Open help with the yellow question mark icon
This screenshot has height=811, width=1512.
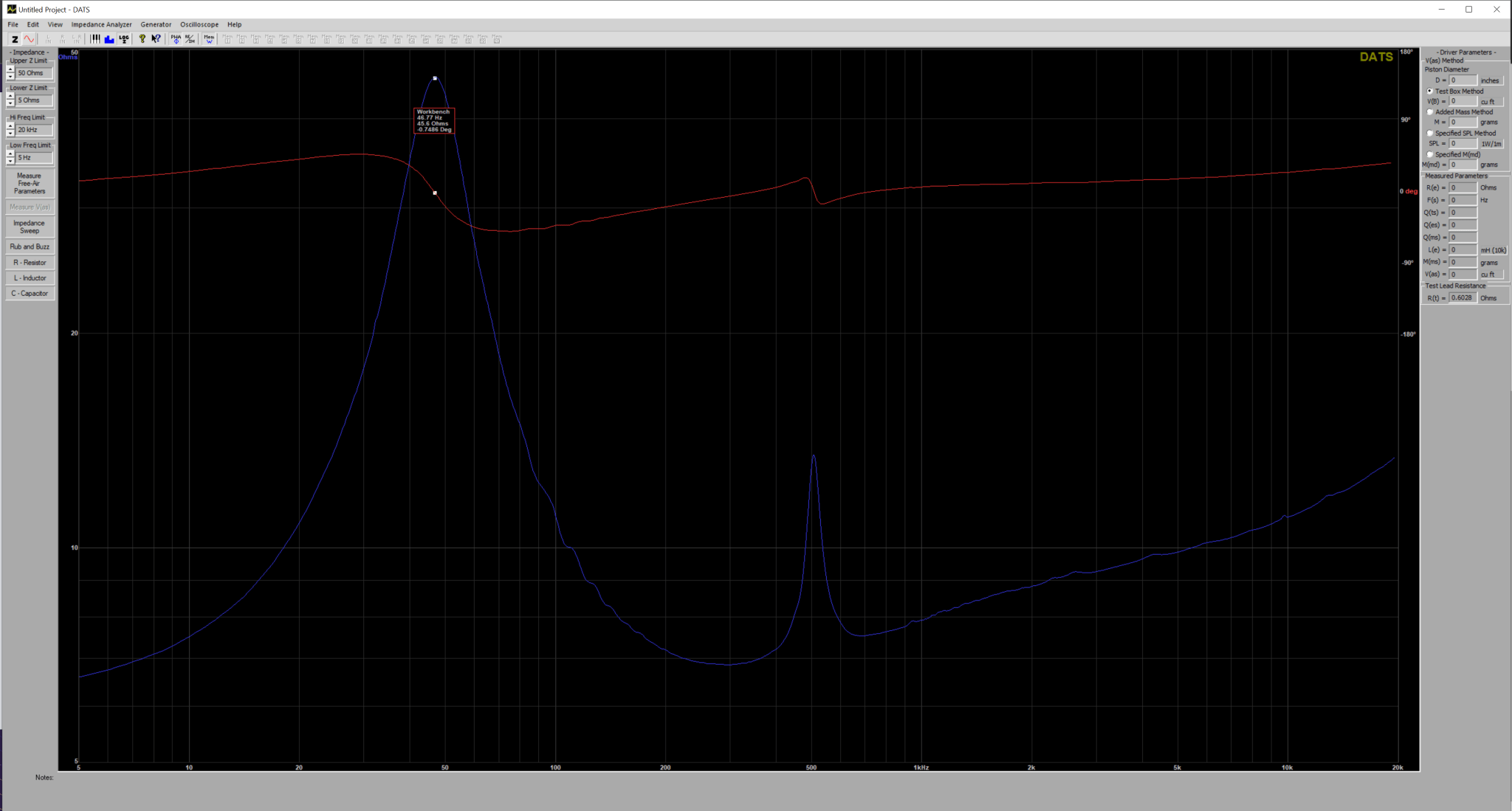[142, 39]
